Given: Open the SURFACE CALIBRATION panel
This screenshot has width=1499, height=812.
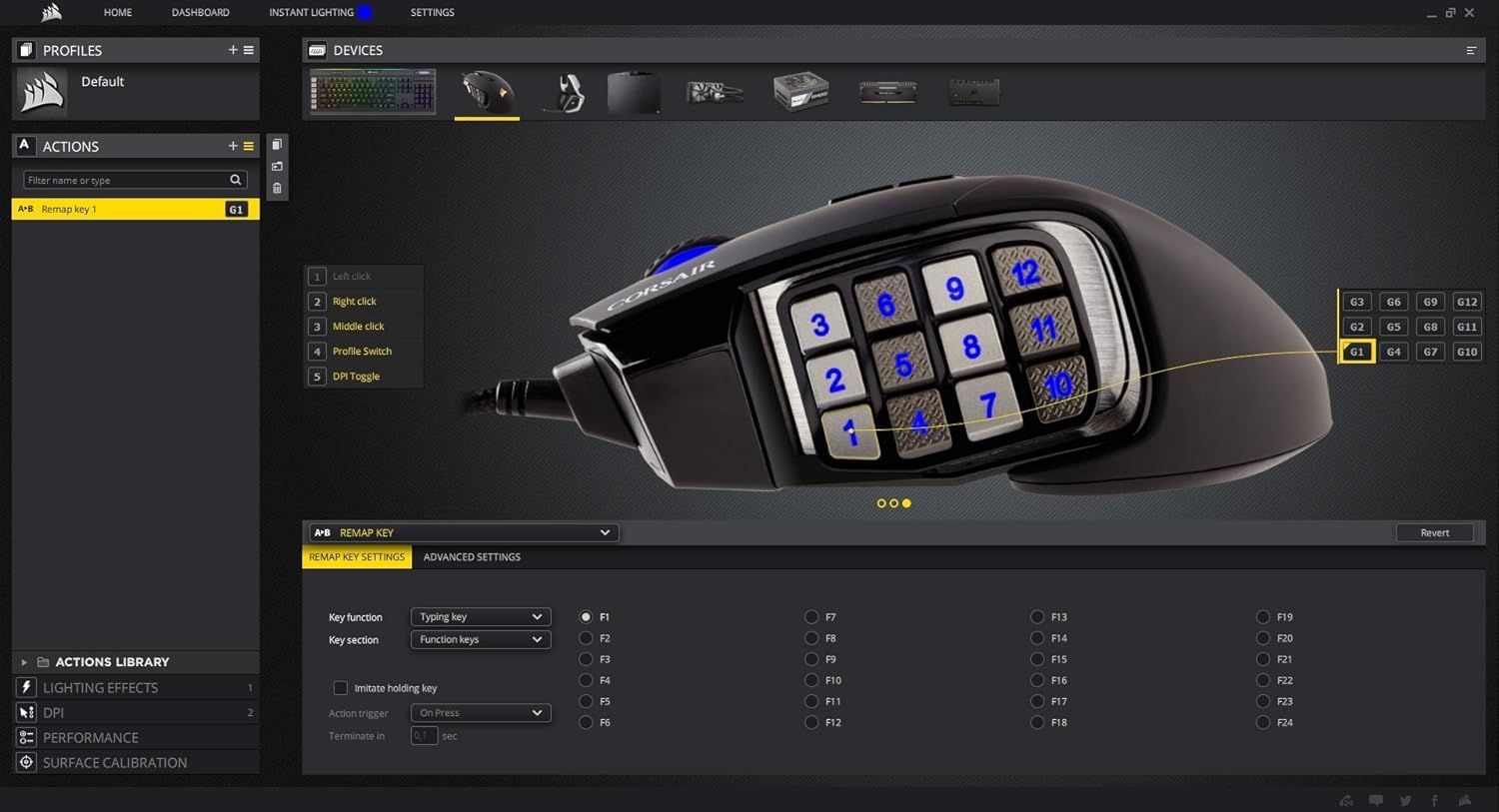Looking at the screenshot, I should coord(115,762).
